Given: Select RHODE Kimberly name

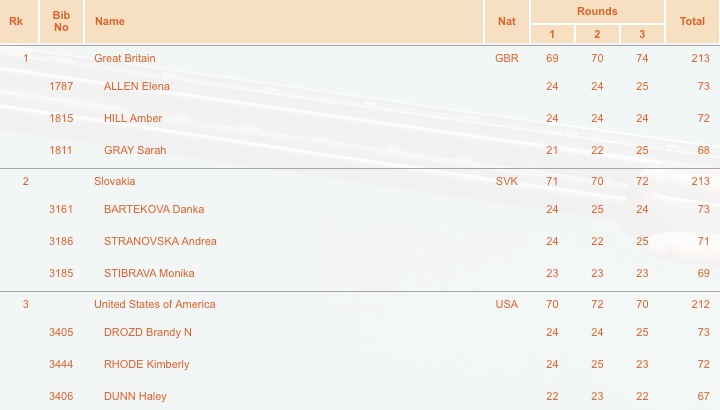Looking at the screenshot, I should tap(146, 365).
